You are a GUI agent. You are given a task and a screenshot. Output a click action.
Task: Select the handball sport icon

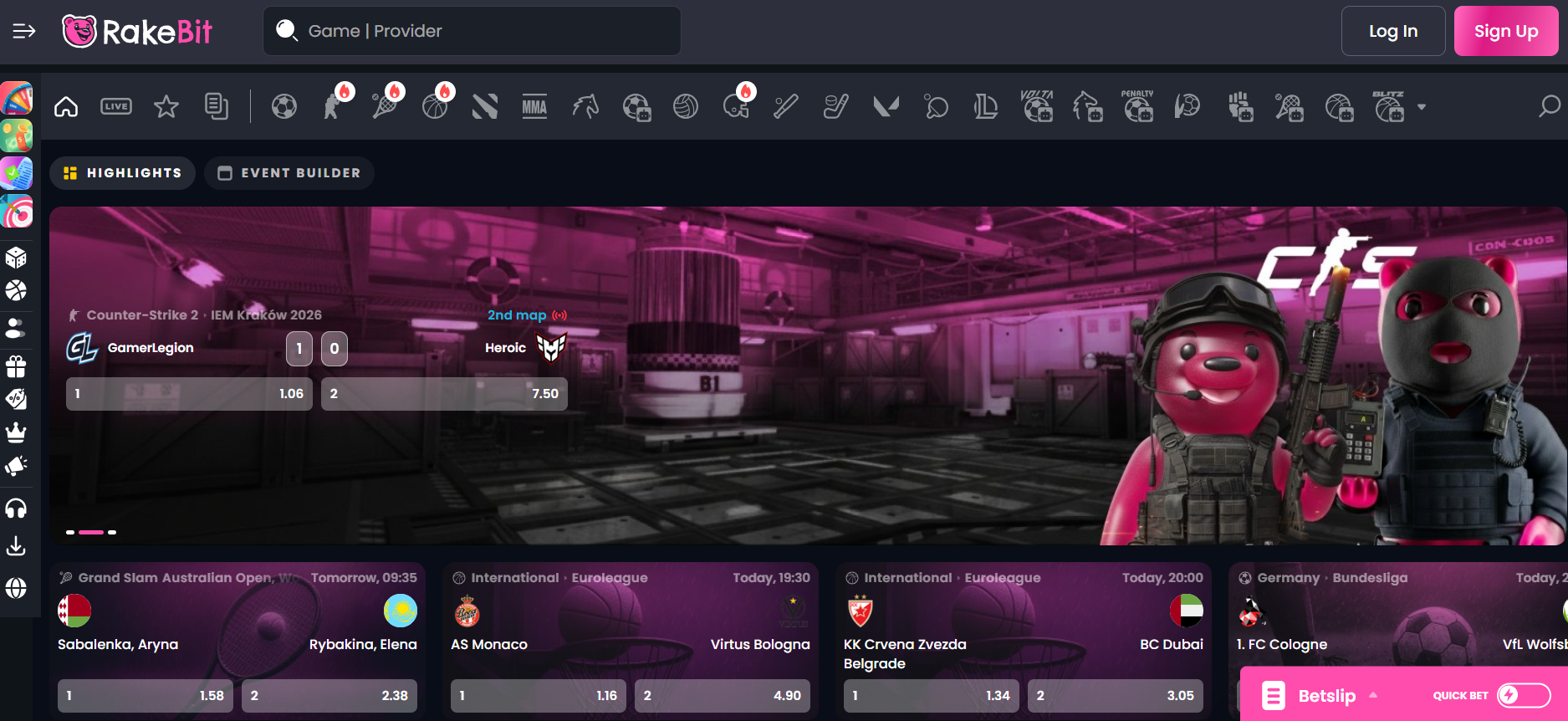pos(1187,107)
